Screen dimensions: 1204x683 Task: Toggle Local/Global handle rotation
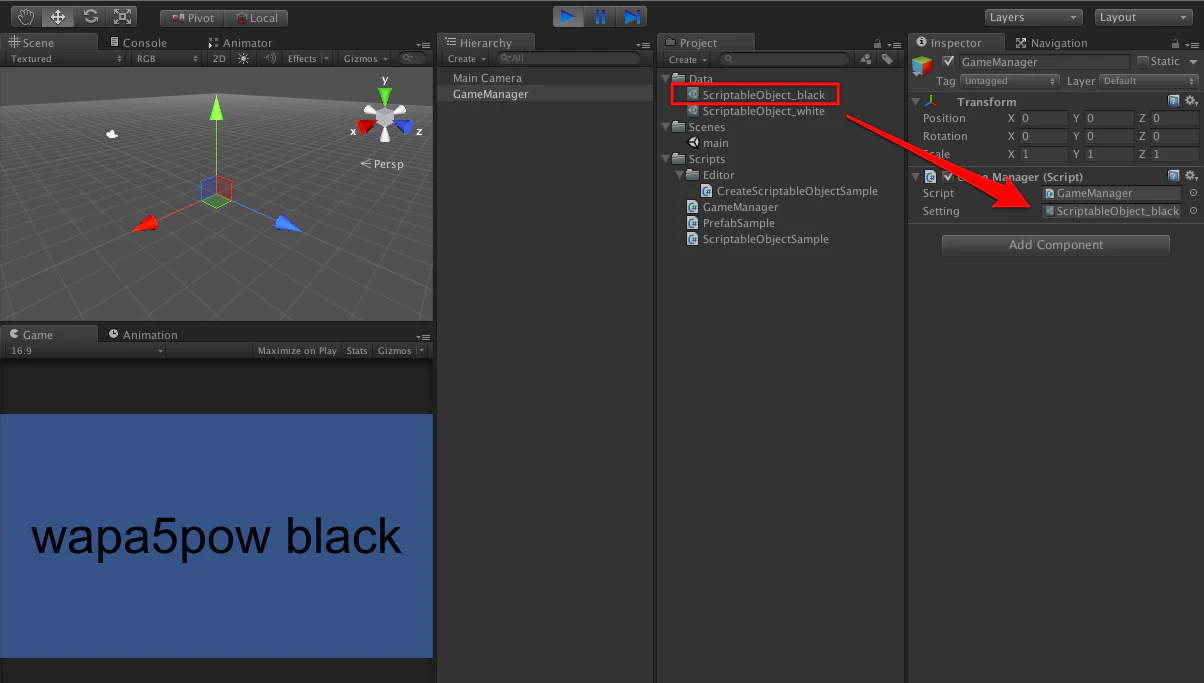tap(257, 18)
